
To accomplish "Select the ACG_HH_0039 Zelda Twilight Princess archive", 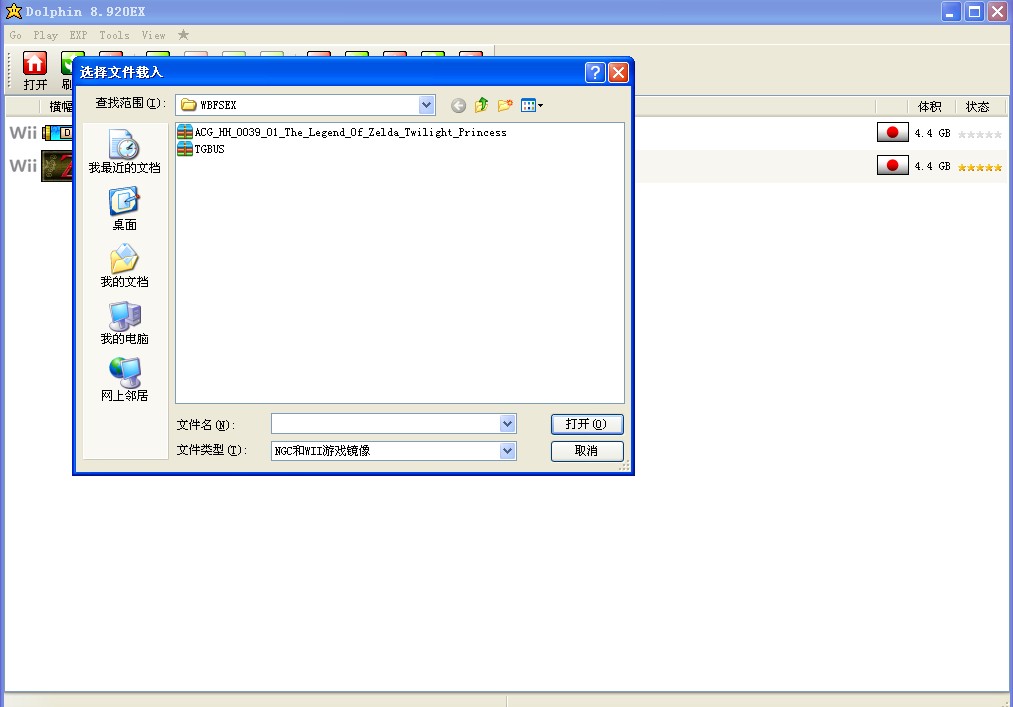I will pos(342,132).
